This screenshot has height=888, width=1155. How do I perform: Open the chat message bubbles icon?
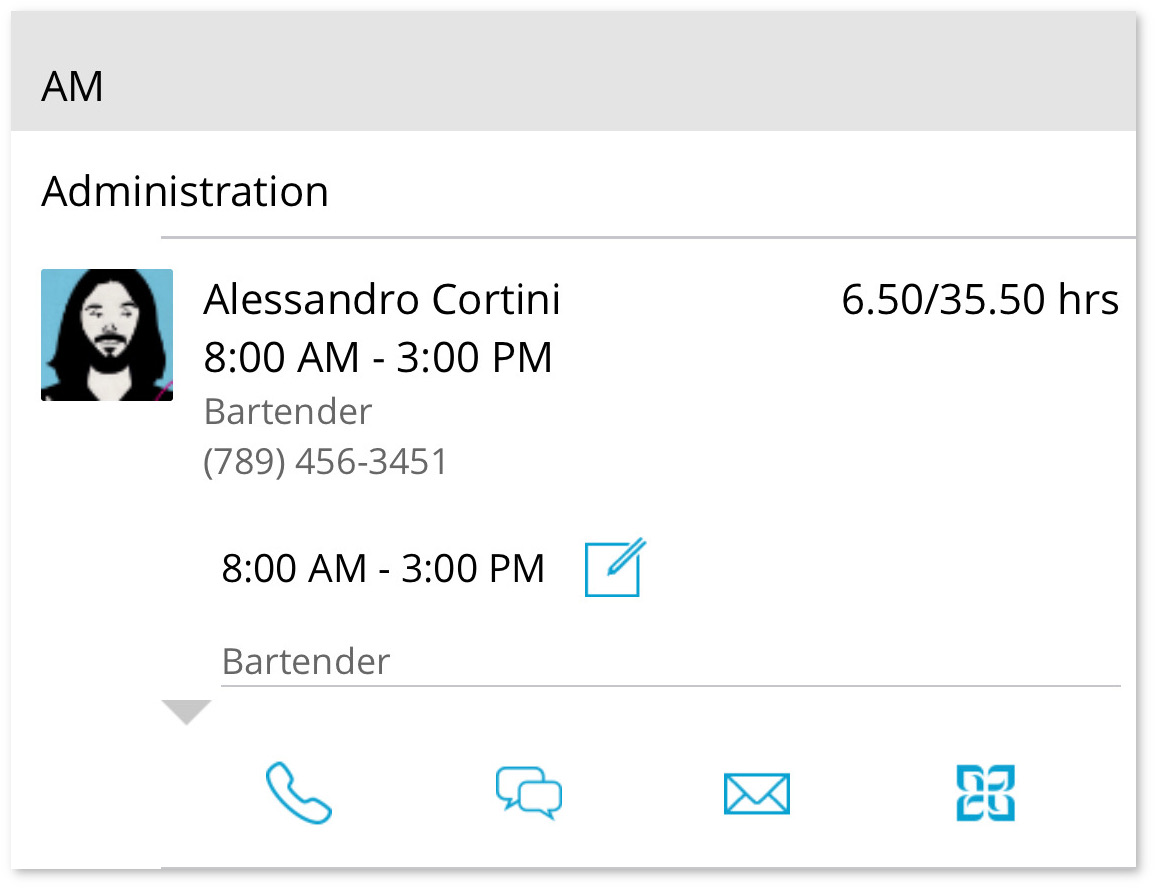(529, 793)
